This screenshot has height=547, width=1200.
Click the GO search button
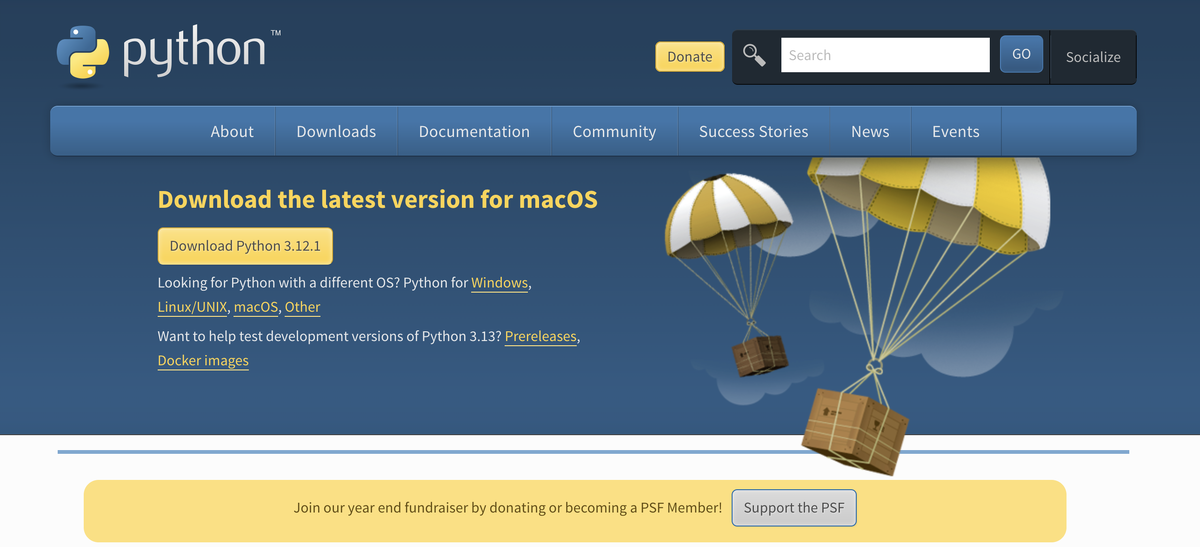pyautogui.click(x=1021, y=54)
